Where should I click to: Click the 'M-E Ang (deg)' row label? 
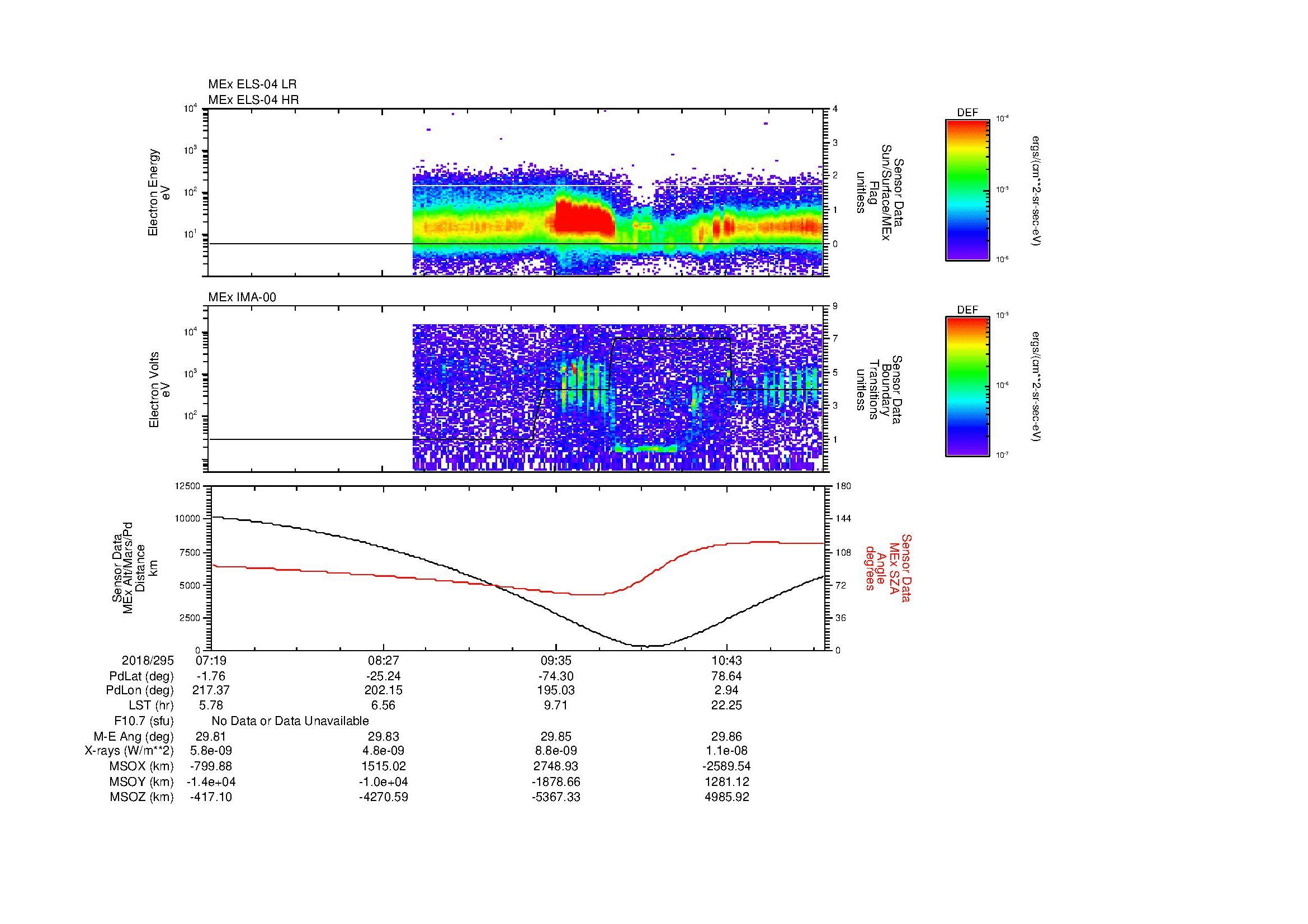coord(134,737)
